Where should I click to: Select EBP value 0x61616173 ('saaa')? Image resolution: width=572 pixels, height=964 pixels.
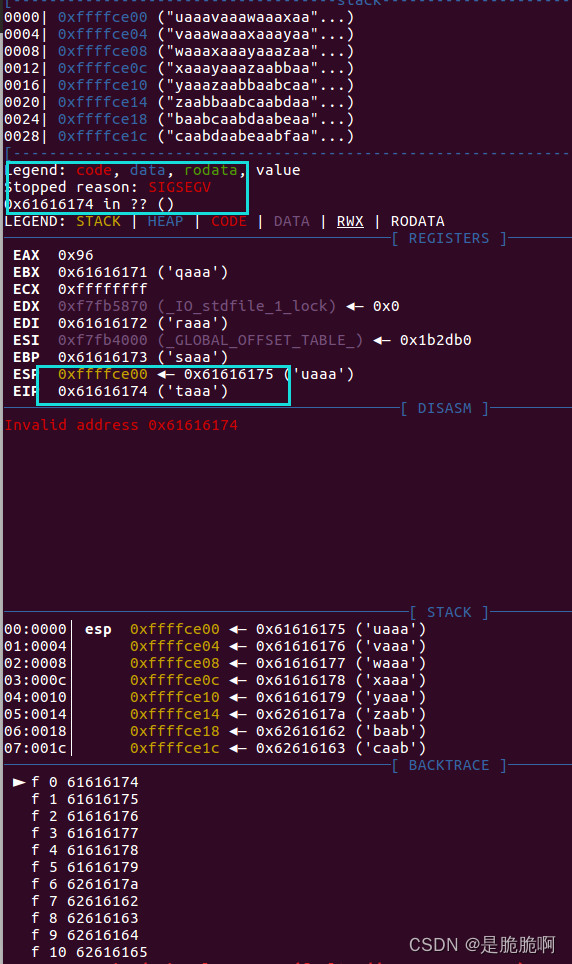pos(143,357)
